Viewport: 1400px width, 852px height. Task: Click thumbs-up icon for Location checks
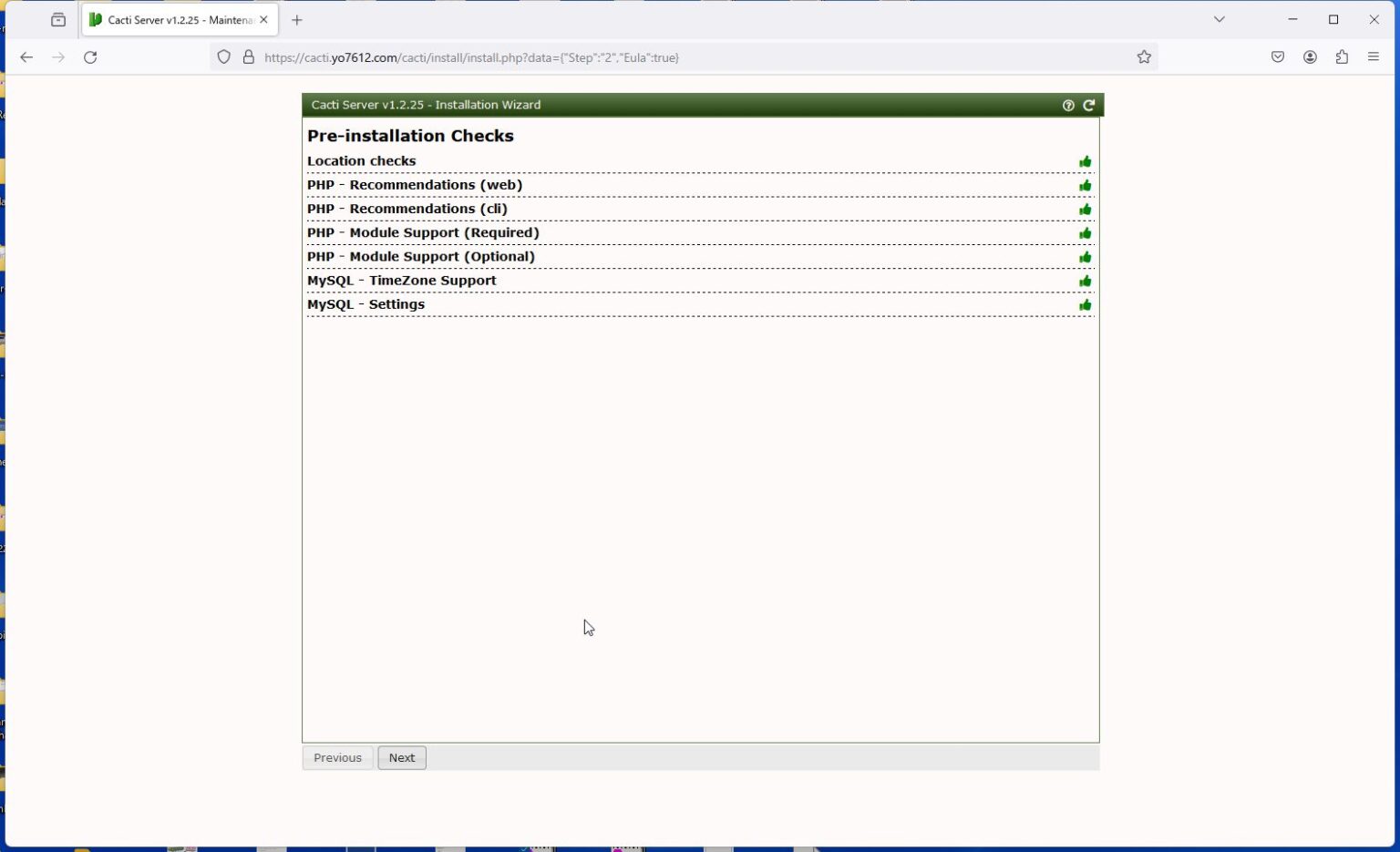point(1085,162)
